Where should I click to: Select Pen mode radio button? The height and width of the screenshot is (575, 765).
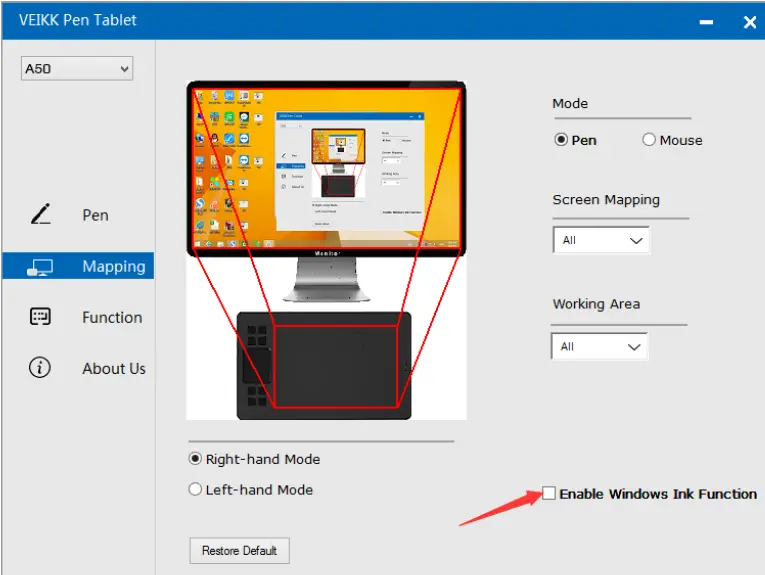[x=562, y=140]
